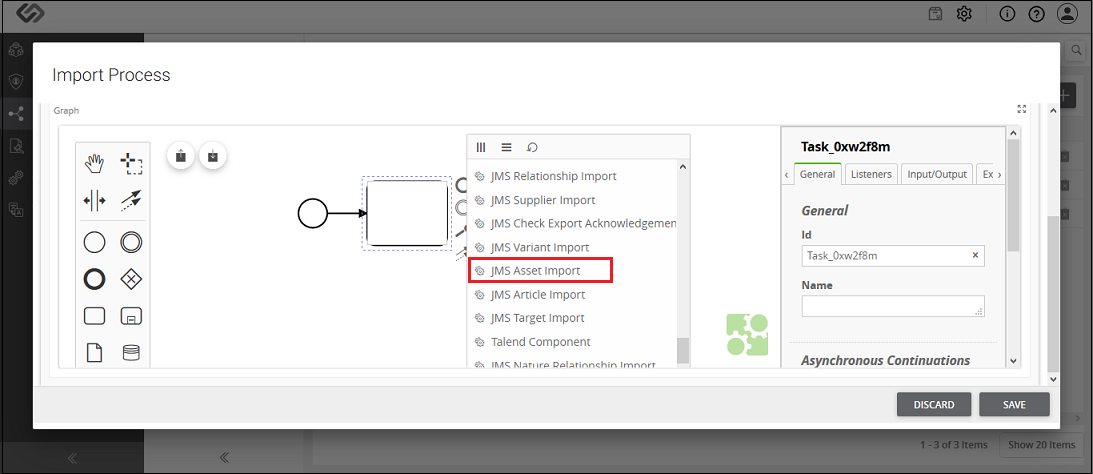Open the Listeners tab
The width and height of the screenshot is (1093, 474).
871,174
